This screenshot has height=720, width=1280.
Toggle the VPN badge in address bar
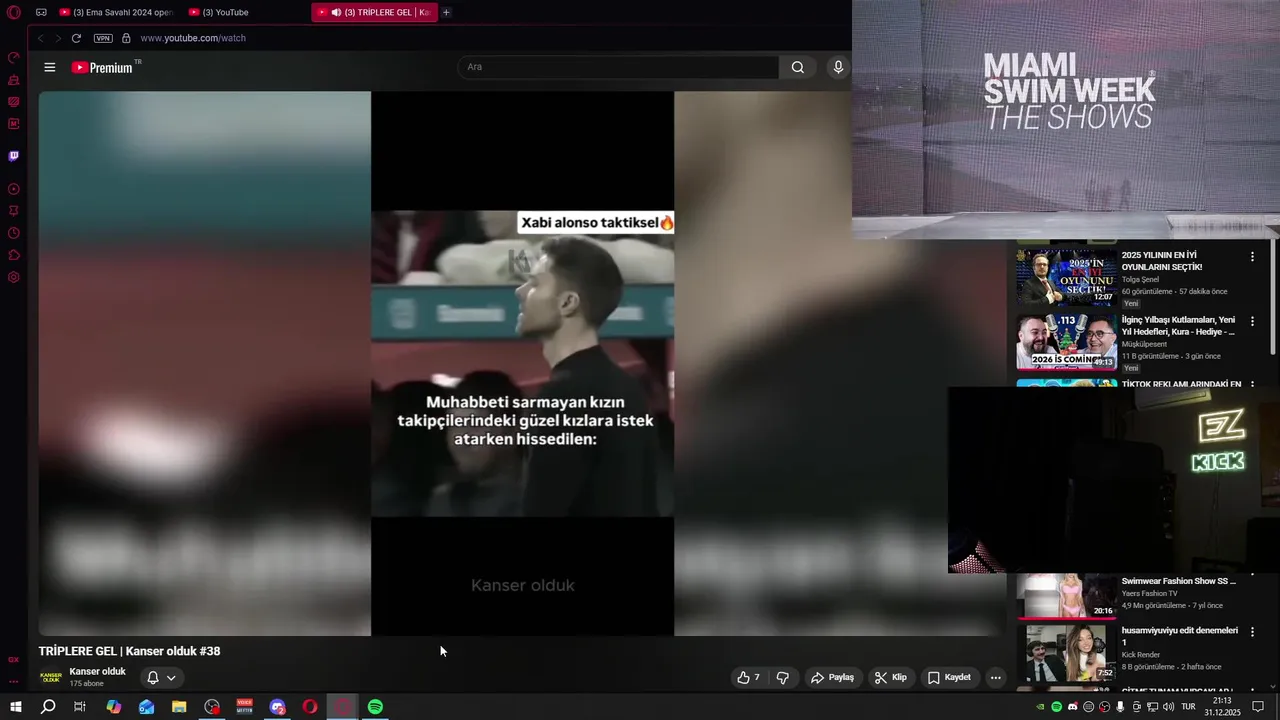click(103, 38)
